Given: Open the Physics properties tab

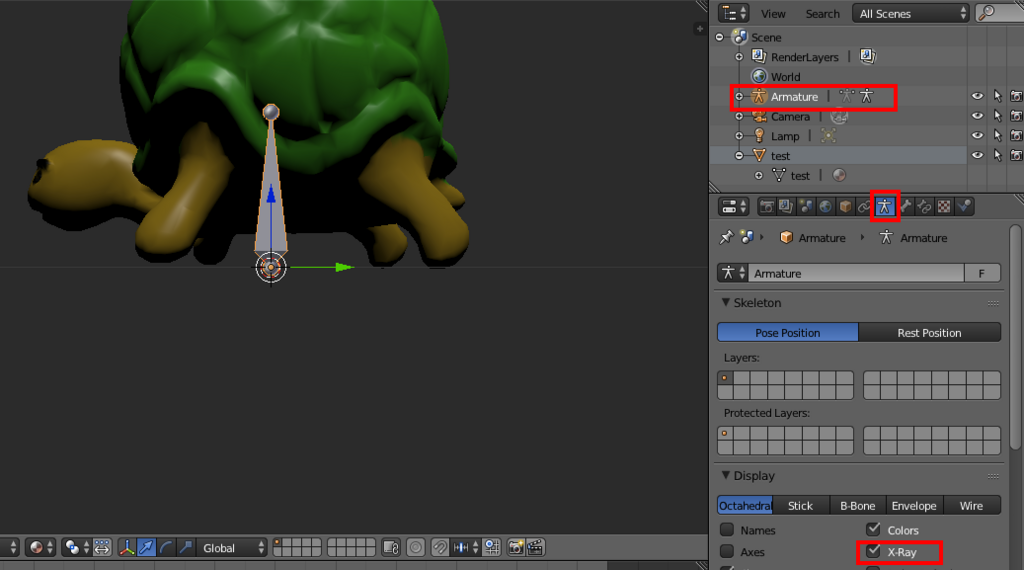Looking at the screenshot, I should pos(964,207).
